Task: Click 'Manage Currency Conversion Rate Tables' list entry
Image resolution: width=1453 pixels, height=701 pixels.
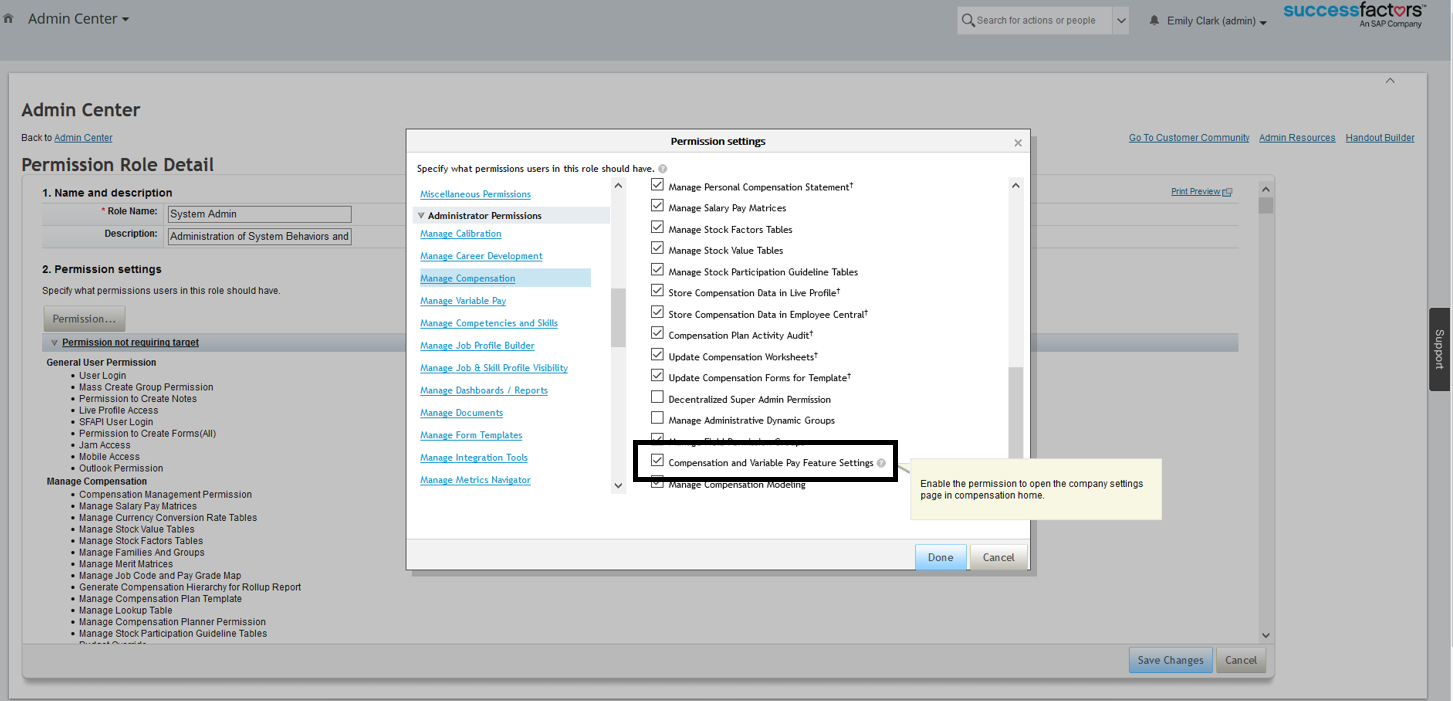Action: (168, 518)
